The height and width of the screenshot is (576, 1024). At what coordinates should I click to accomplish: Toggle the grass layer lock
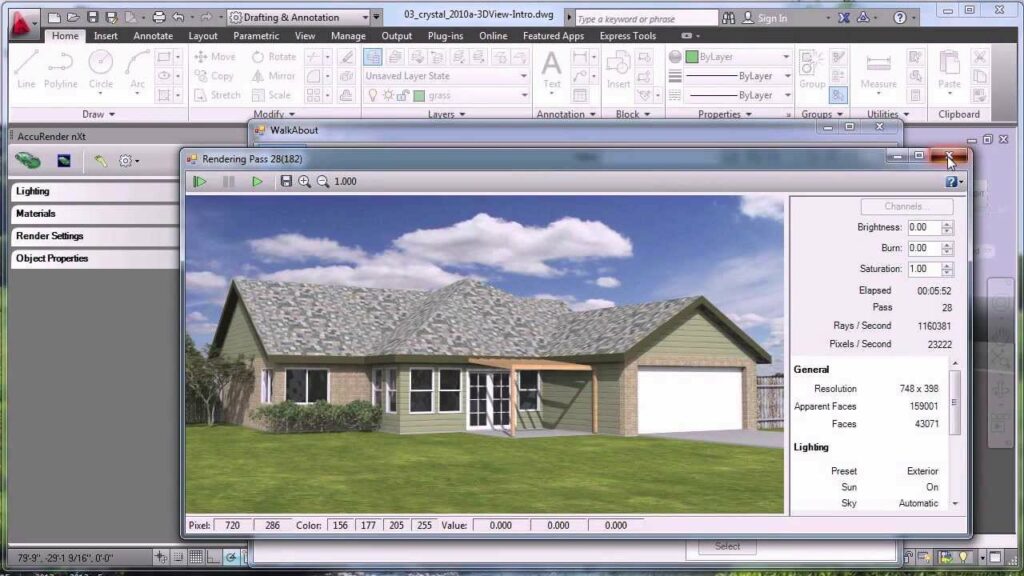(x=401, y=95)
